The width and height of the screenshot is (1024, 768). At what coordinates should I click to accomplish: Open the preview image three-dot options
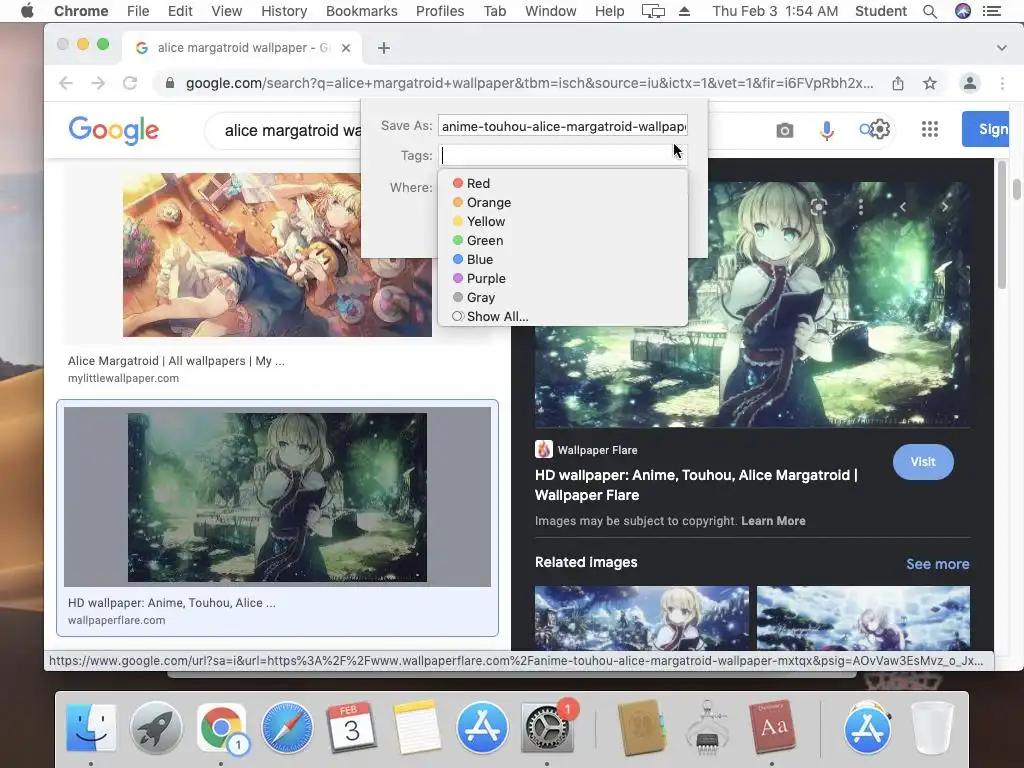(861, 207)
